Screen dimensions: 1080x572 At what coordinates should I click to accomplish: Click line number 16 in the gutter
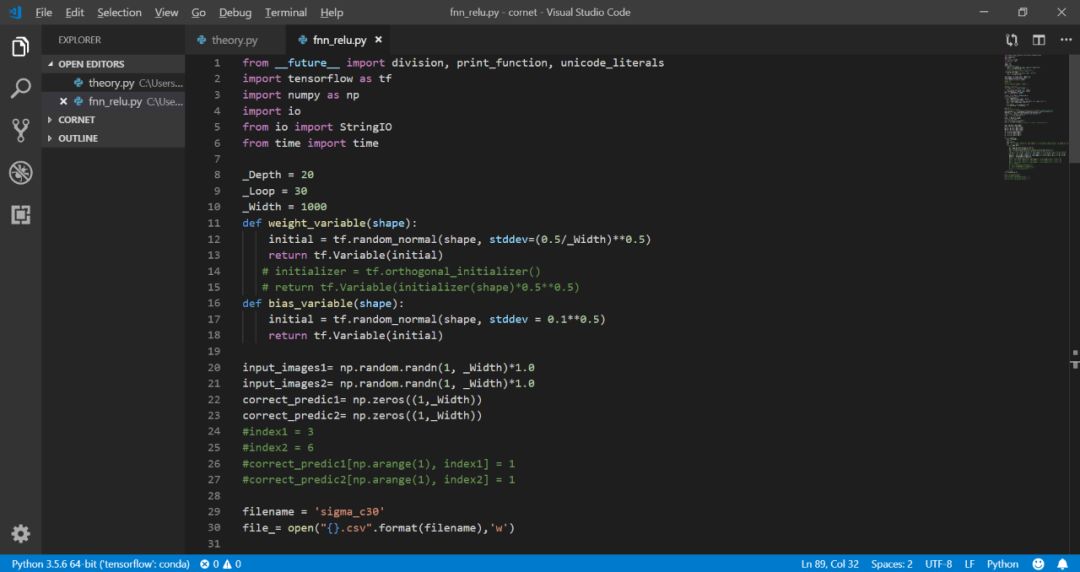[214, 303]
